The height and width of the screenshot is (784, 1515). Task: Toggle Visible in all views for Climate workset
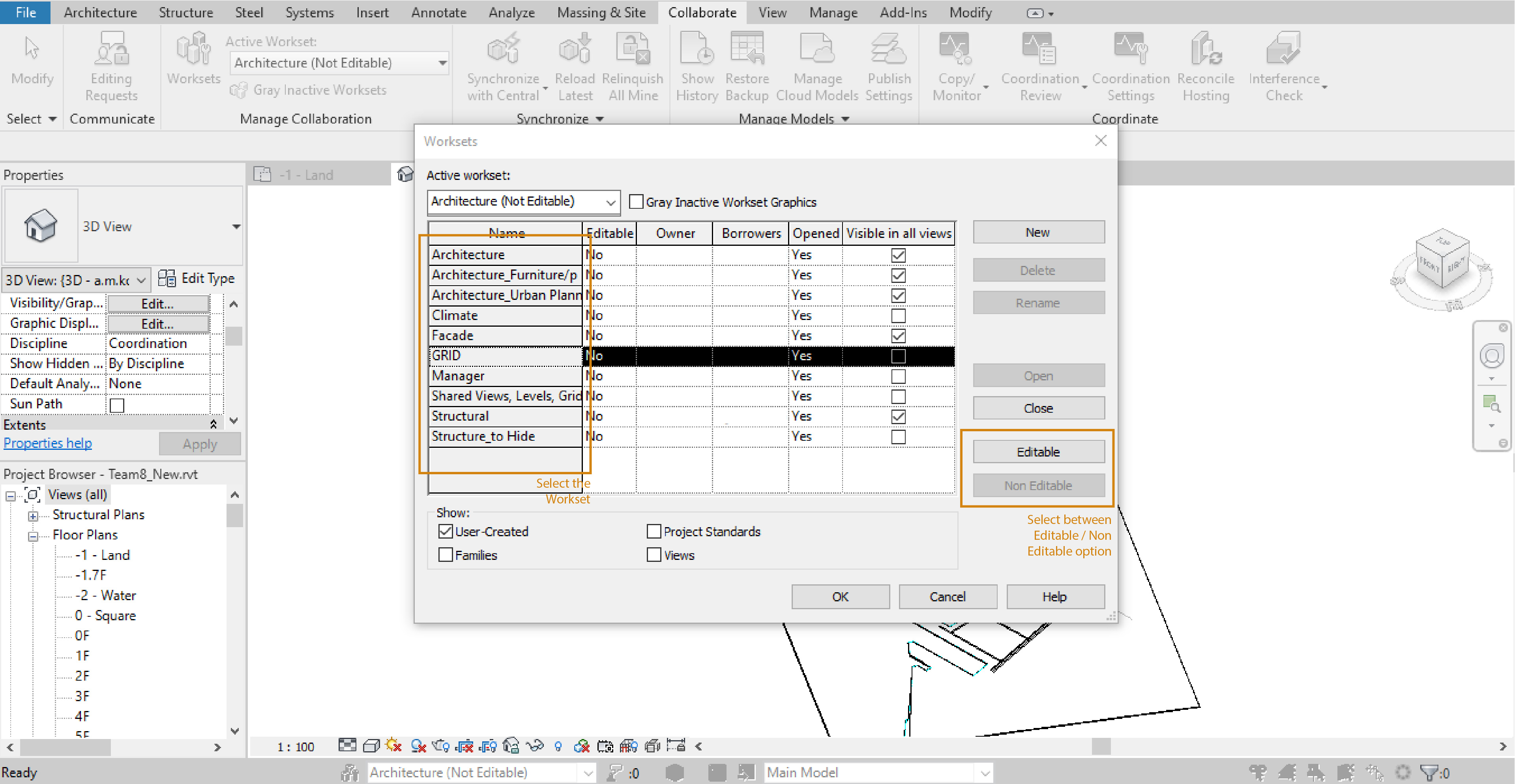899,315
